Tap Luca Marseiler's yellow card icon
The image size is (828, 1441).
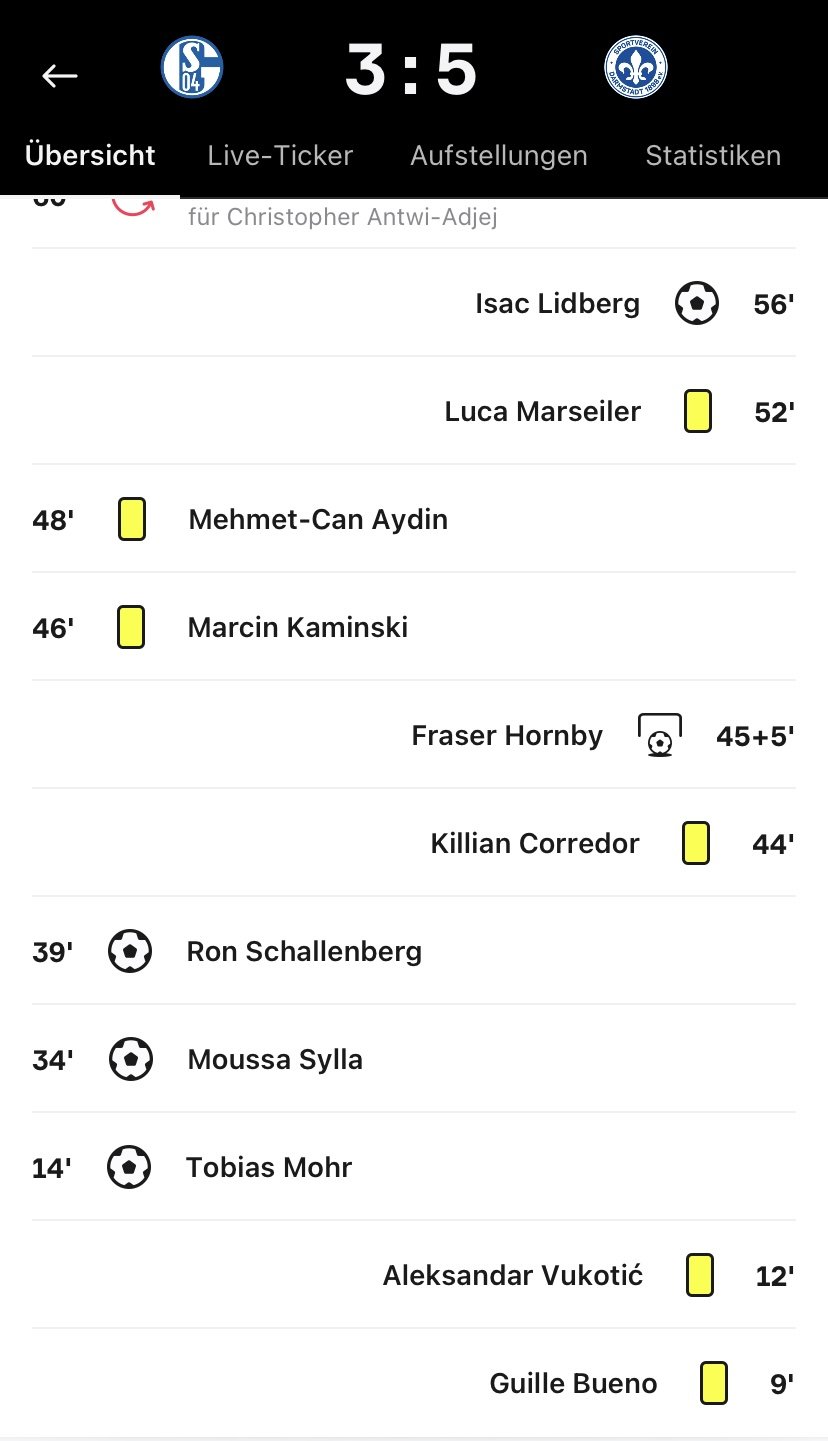(698, 411)
